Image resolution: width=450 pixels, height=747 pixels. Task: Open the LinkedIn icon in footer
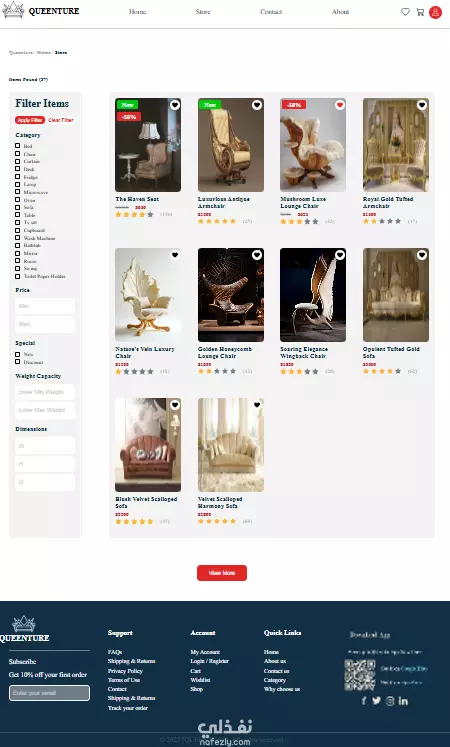click(x=403, y=701)
